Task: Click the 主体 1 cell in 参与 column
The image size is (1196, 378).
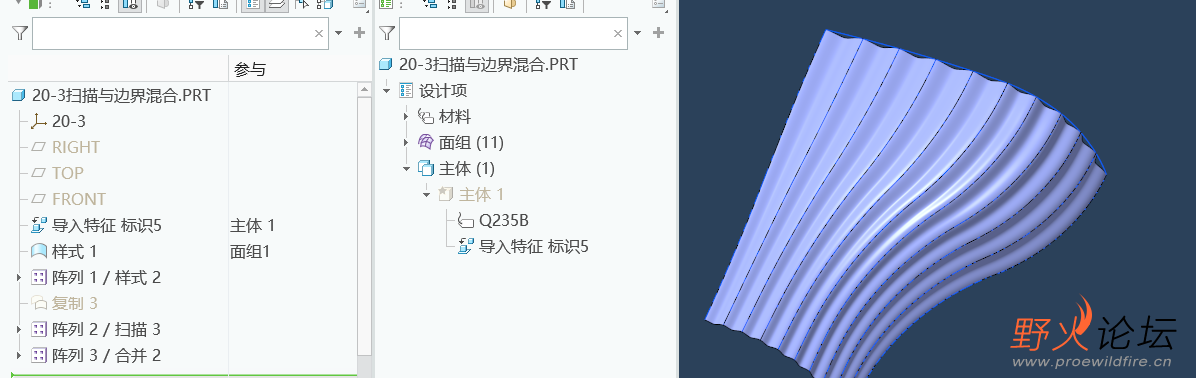Action: click(252, 225)
